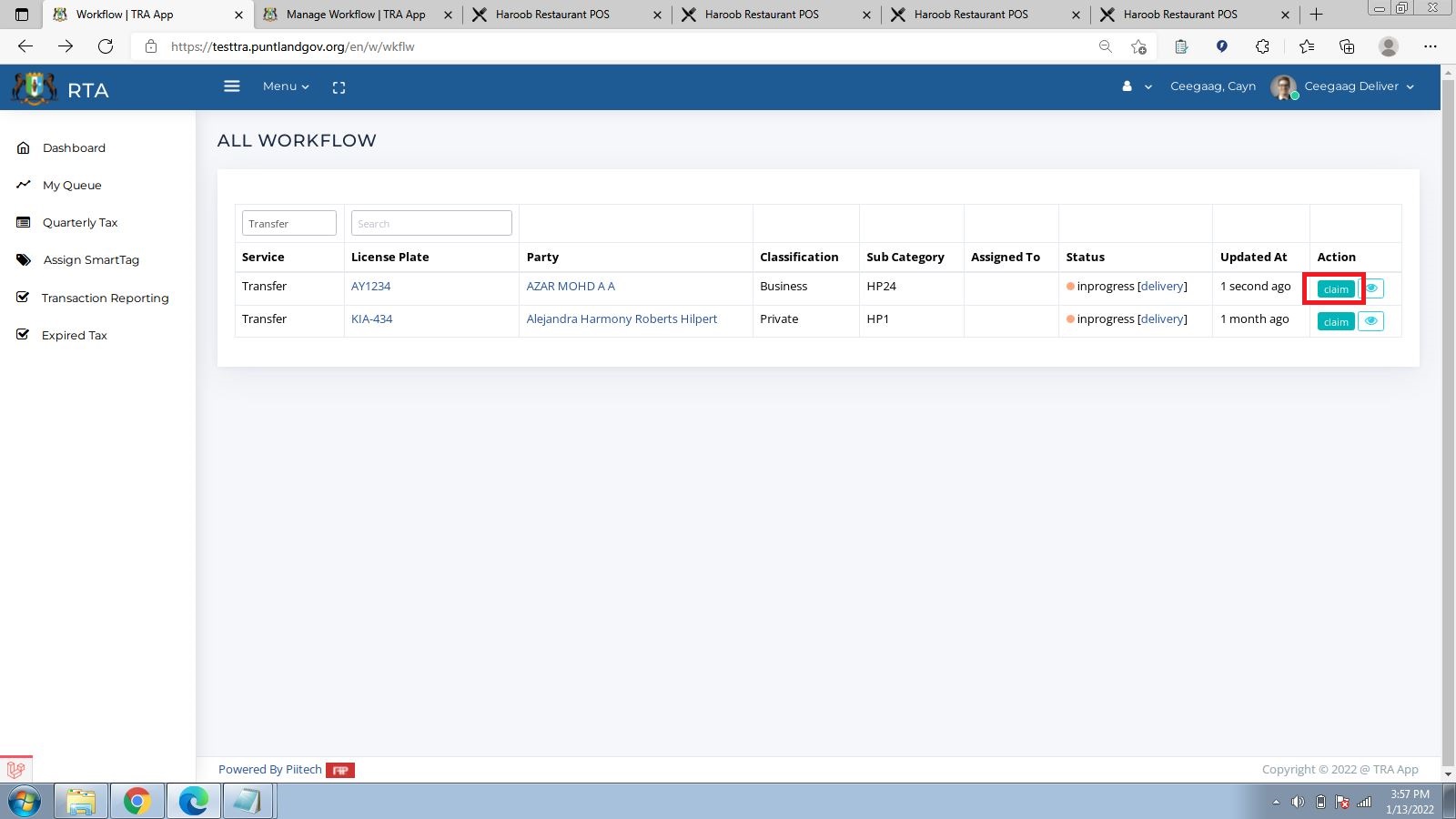1456x819 pixels.
Task: Open Dashboard from the sidebar
Action: tap(74, 148)
